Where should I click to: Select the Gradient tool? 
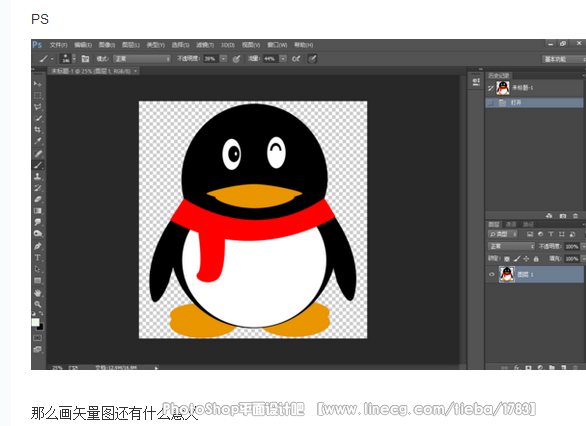(x=37, y=211)
